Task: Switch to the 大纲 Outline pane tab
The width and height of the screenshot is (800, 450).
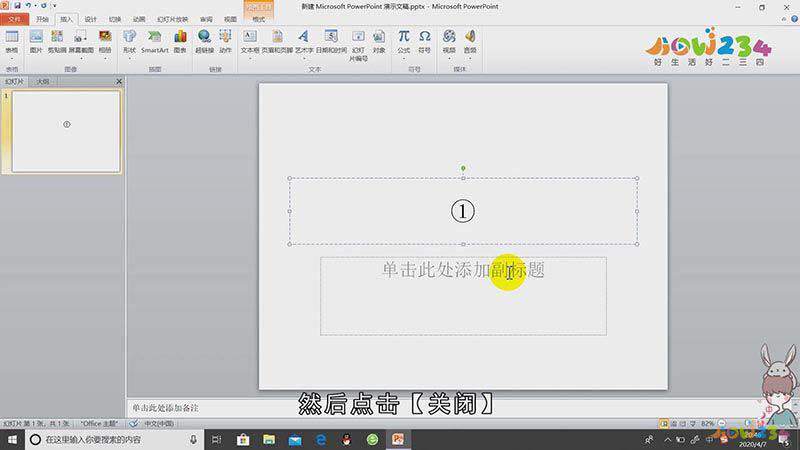Action: click(43, 82)
